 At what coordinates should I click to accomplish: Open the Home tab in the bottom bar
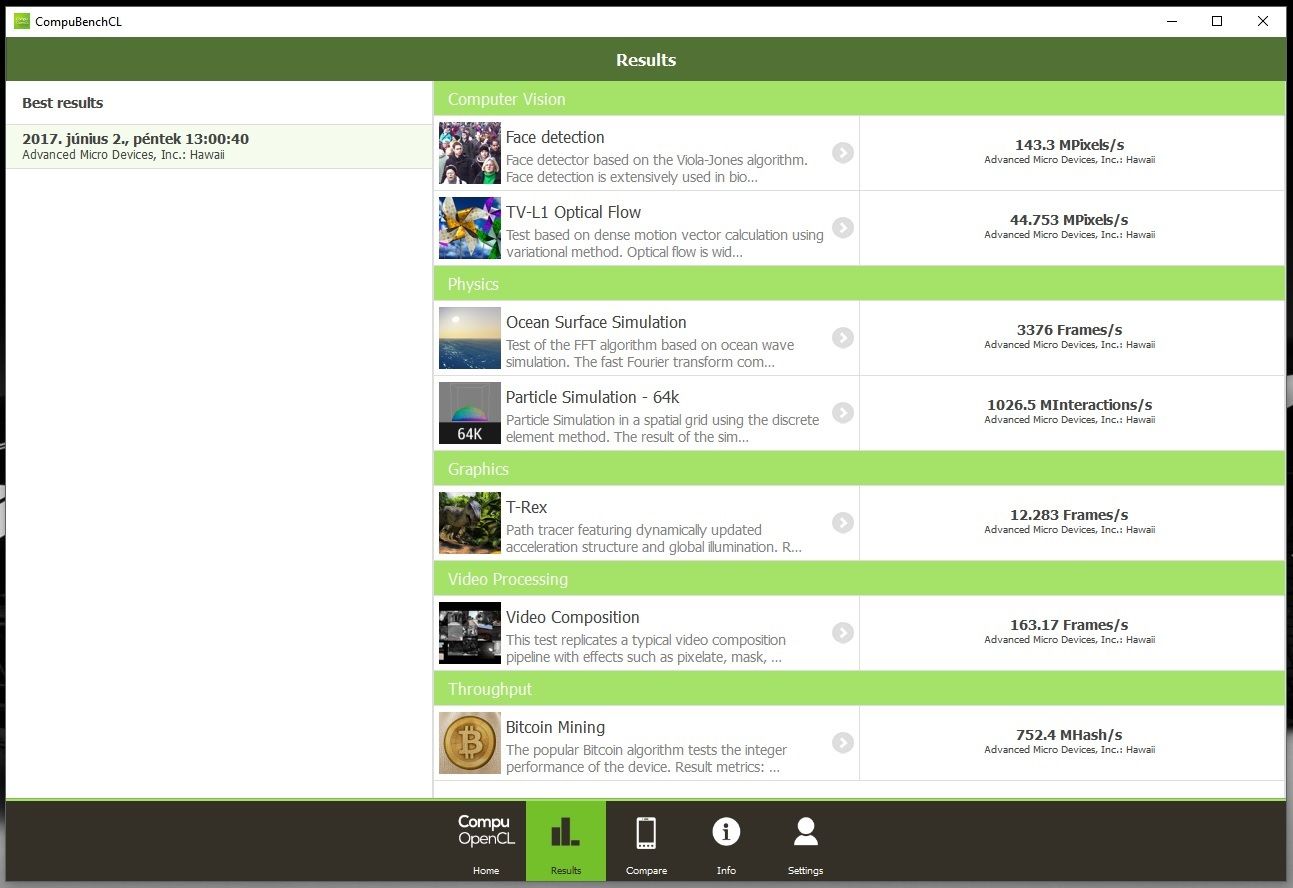point(486,841)
